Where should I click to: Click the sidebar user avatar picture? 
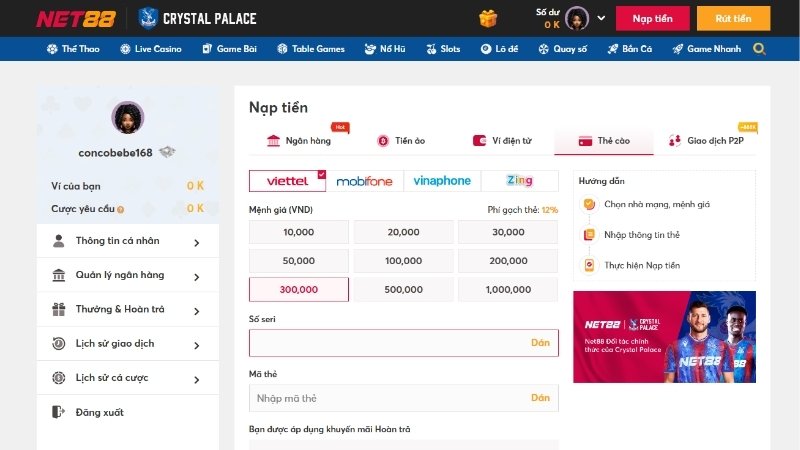[128, 117]
